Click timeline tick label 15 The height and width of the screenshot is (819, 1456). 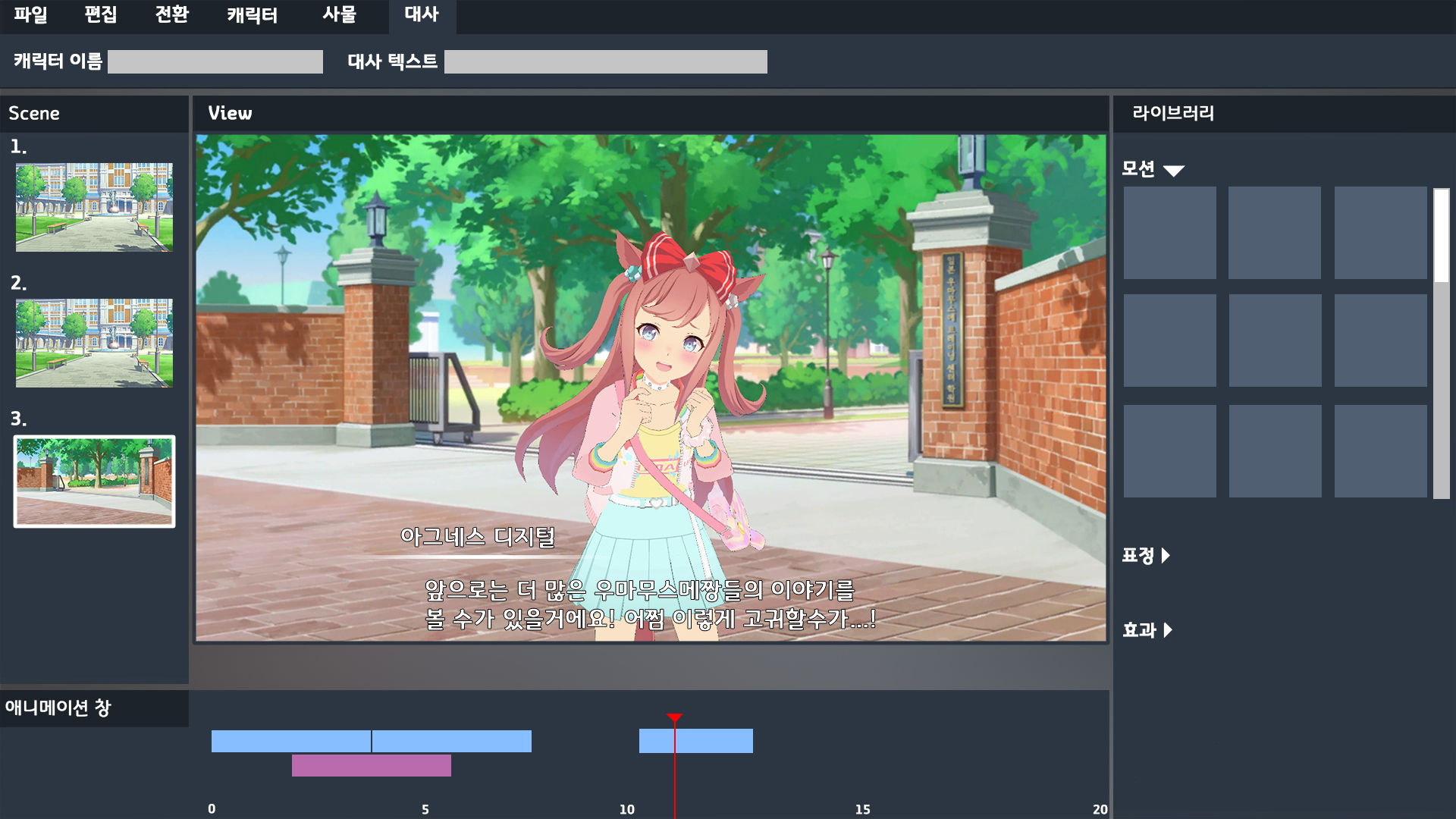(x=863, y=809)
